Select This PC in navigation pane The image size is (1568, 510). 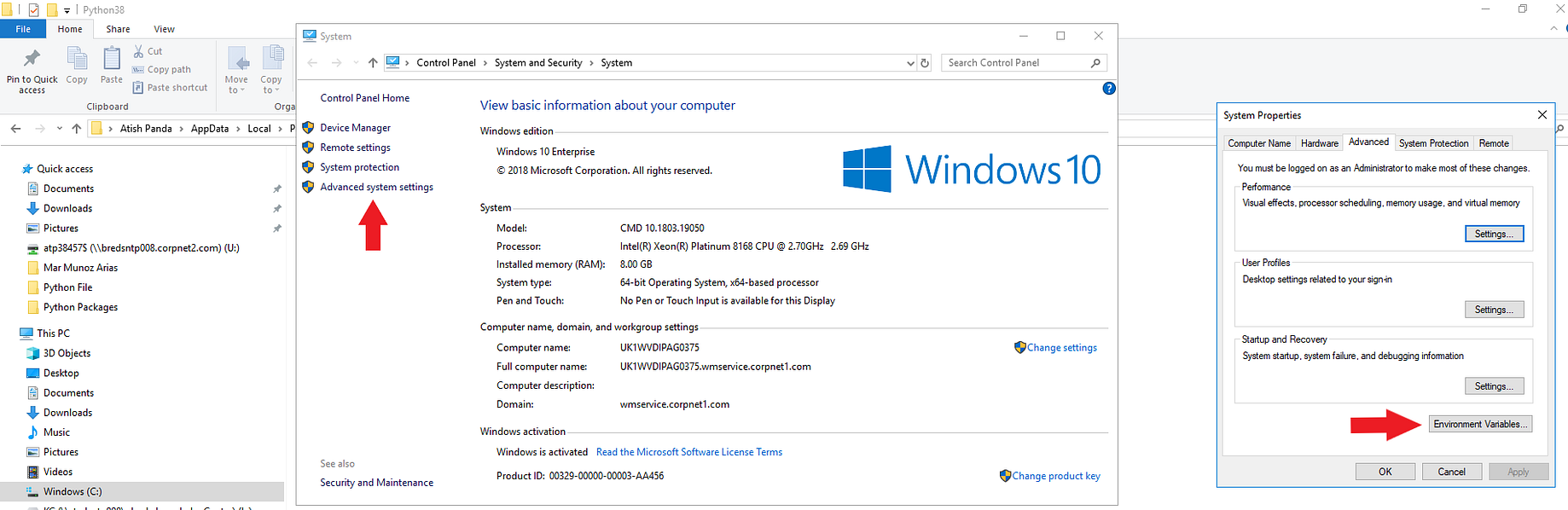pyautogui.click(x=53, y=333)
